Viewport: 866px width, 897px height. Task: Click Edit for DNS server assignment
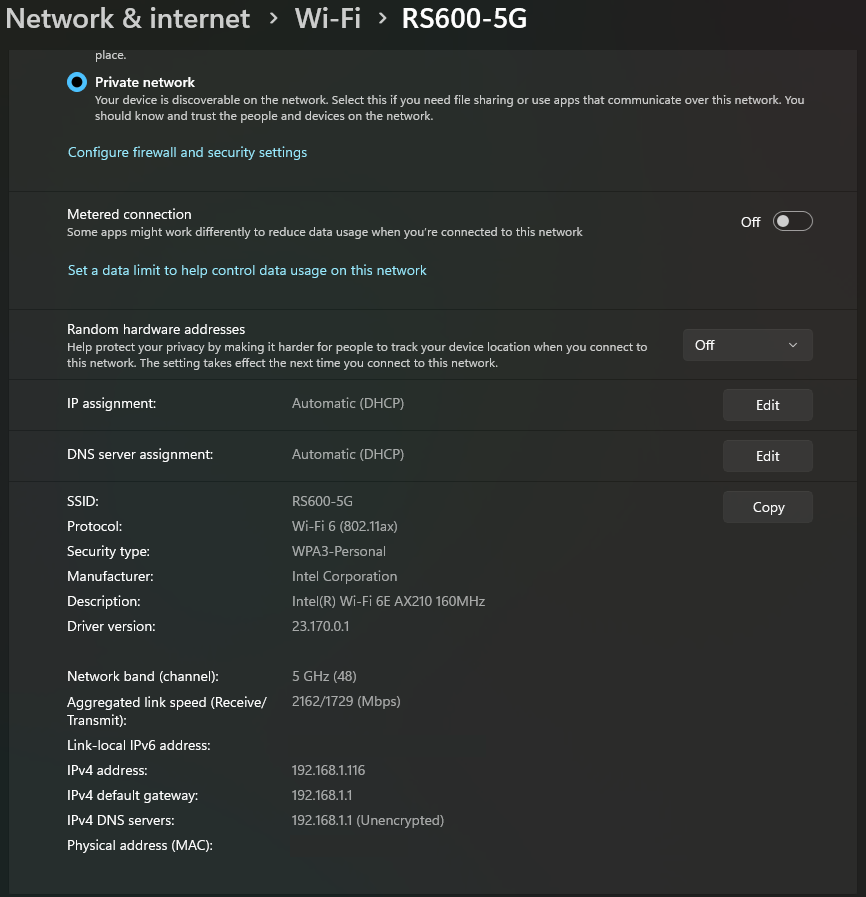coord(767,456)
